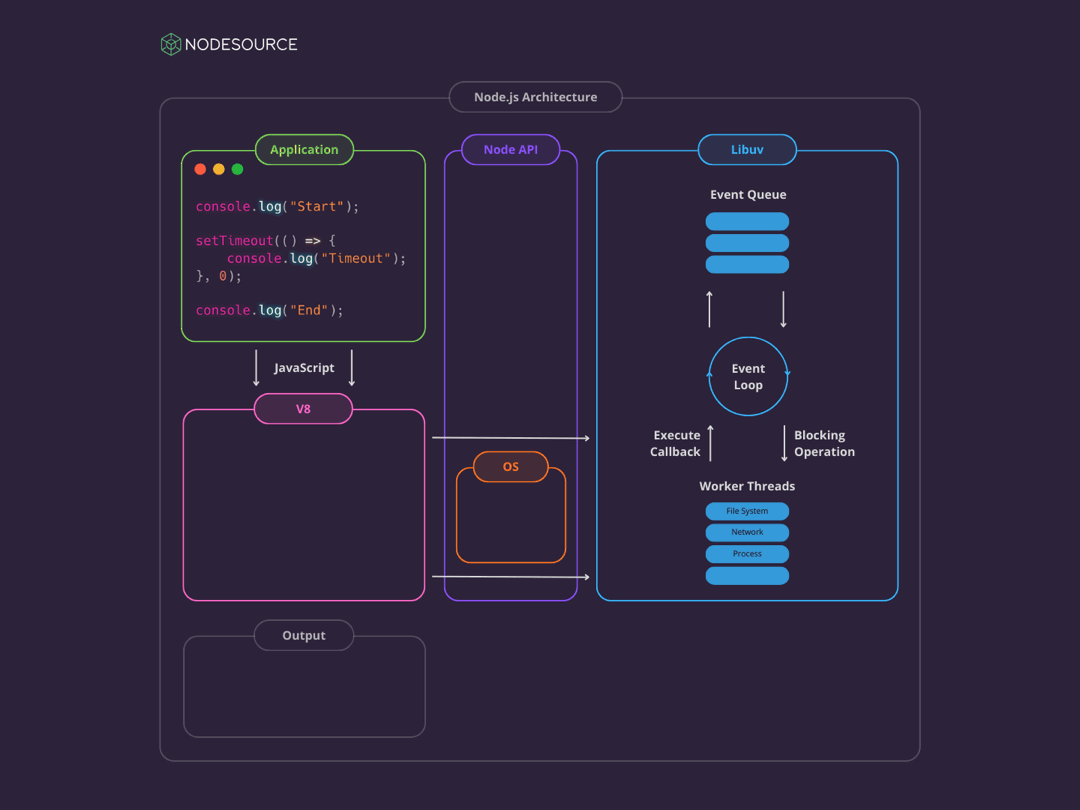Click the top Event Queue bar
Viewport: 1080px width, 810px height.
(x=747, y=222)
